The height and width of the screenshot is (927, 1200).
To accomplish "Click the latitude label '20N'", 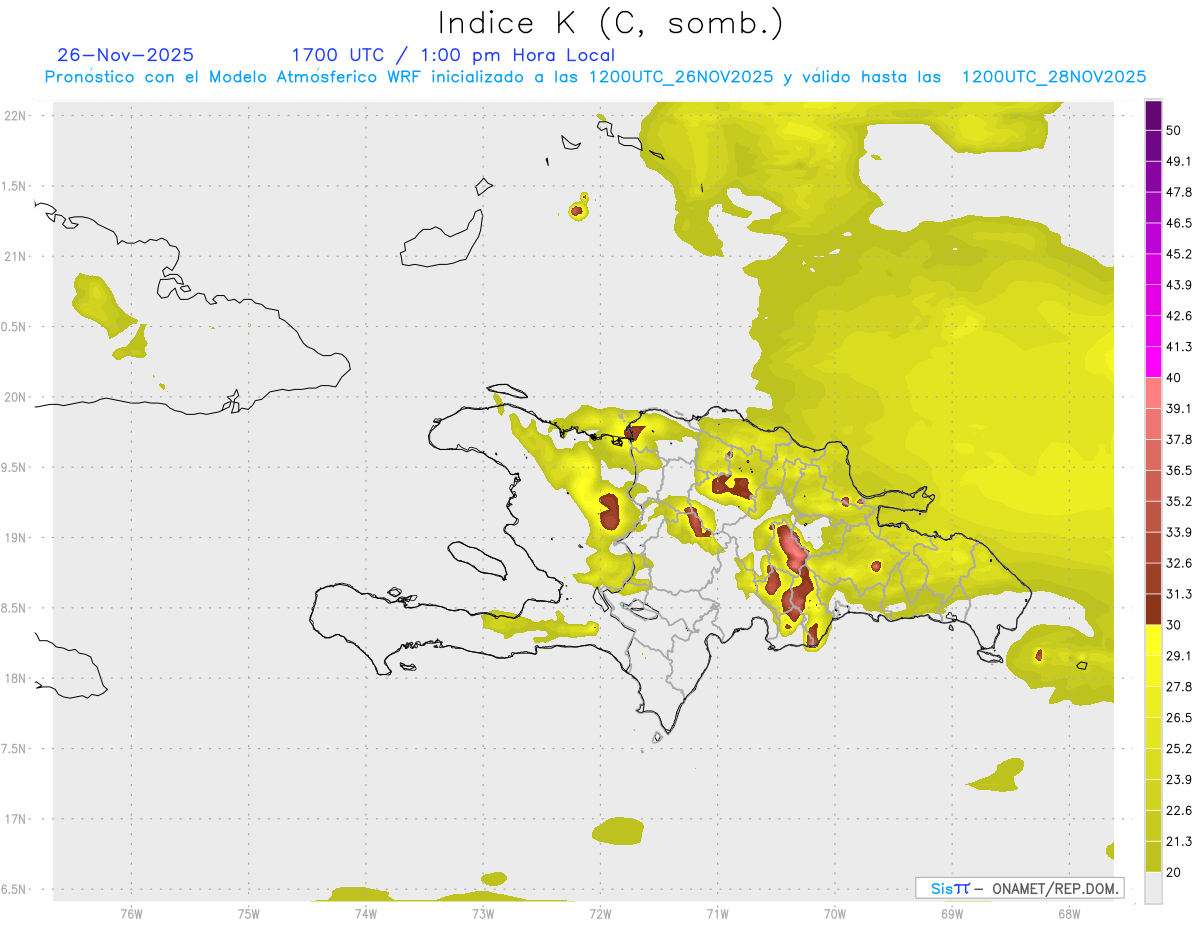I will [16, 397].
